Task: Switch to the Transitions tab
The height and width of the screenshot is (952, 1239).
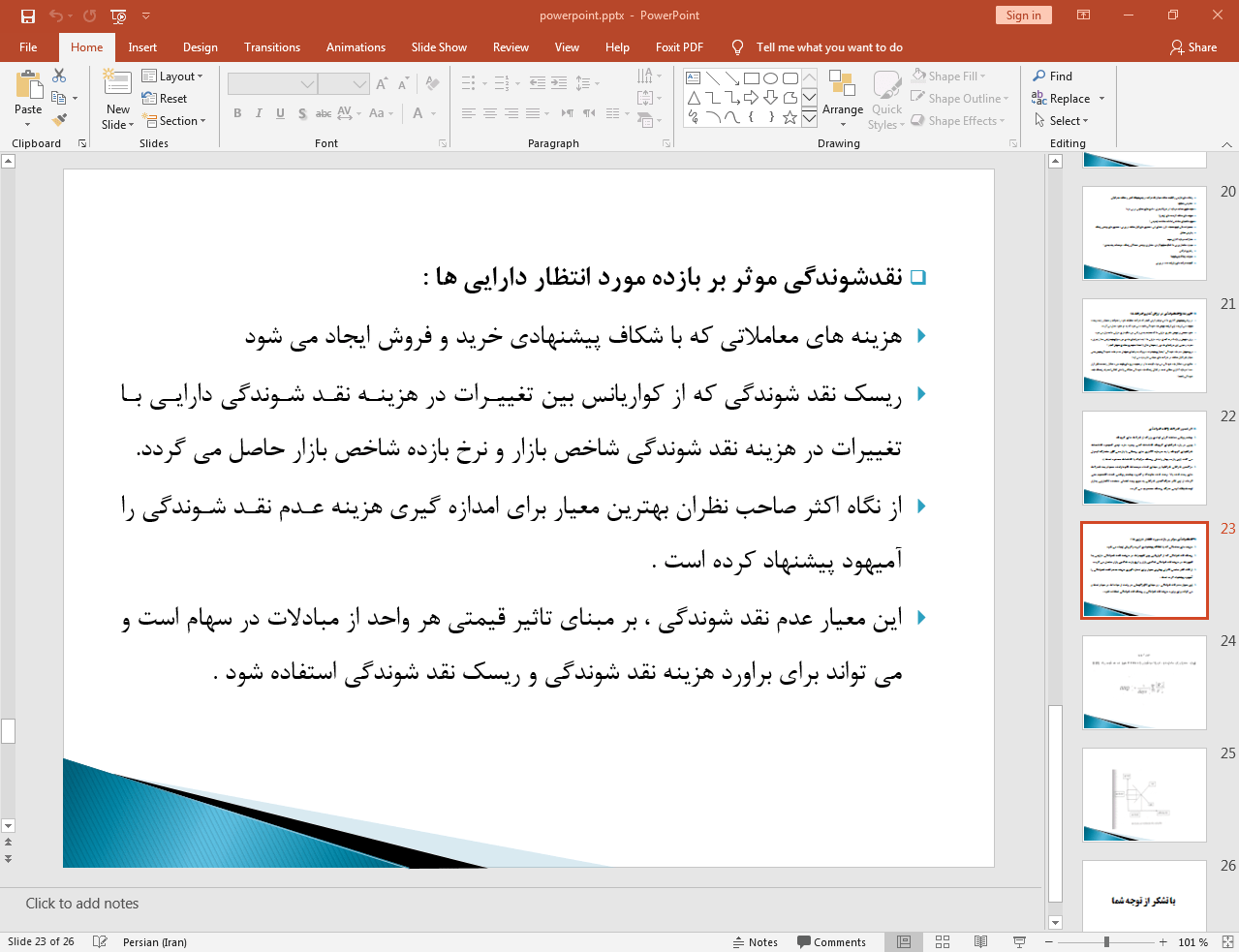Action: tap(272, 46)
